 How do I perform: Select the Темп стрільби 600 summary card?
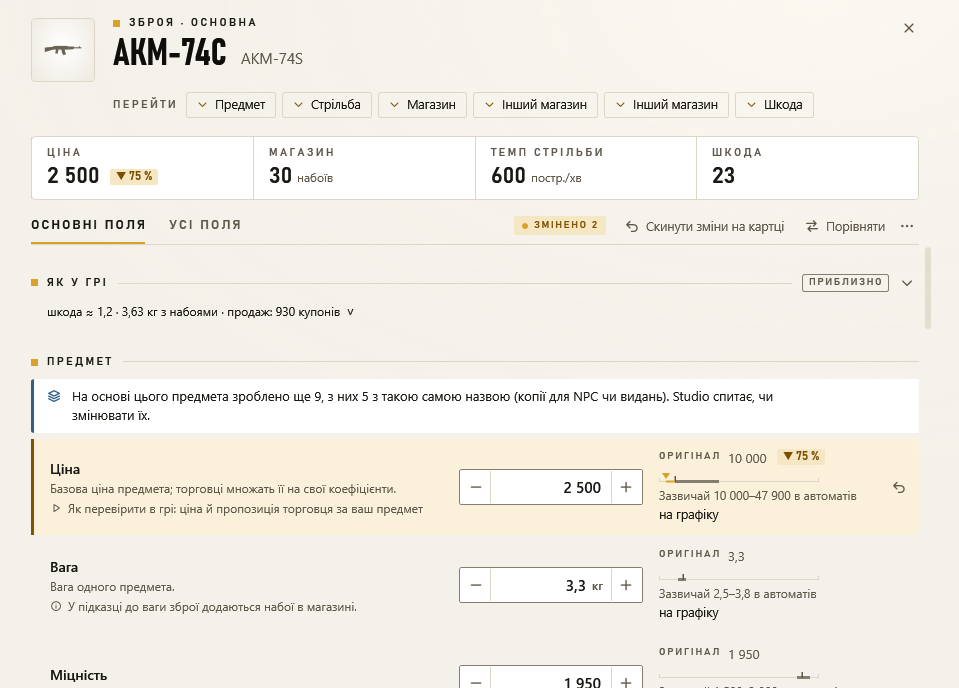point(585,168)
